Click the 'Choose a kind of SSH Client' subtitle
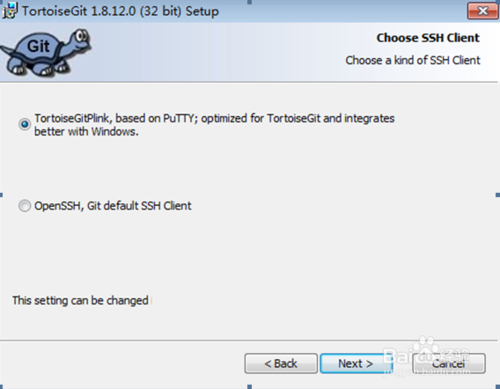The height and width of the screenshot is (389, 500). [x=413, y=60]
